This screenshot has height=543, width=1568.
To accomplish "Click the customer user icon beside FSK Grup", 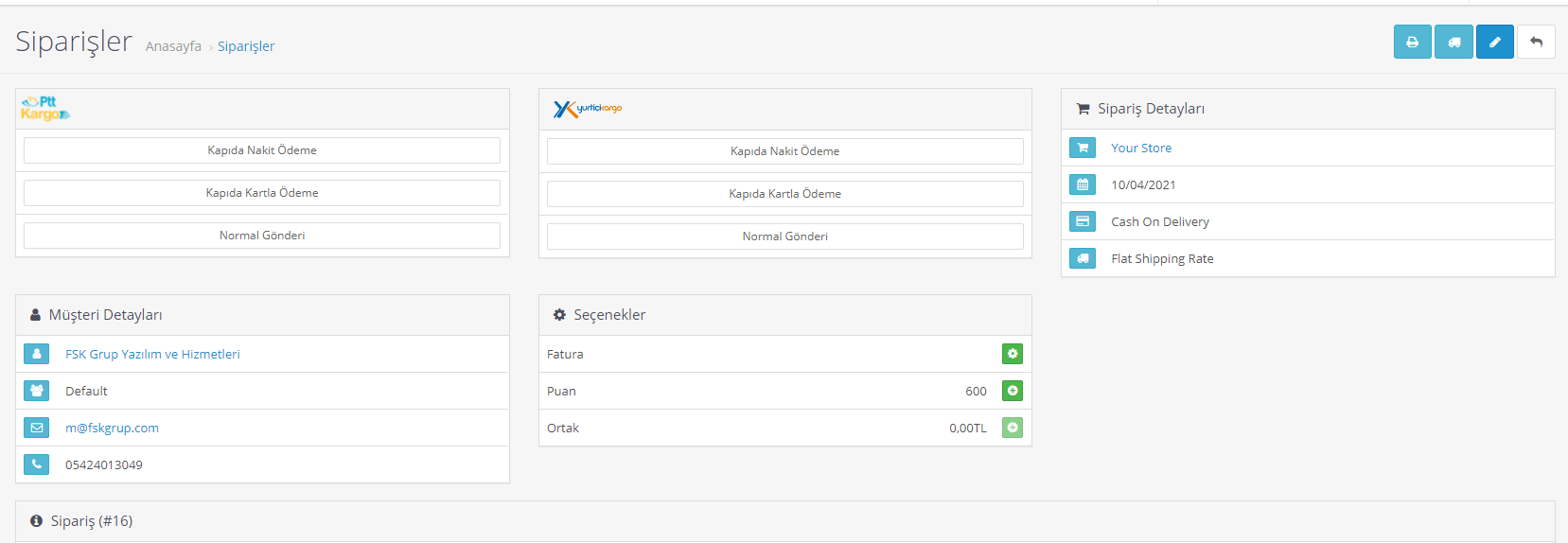I will click(x=37, y=354).
